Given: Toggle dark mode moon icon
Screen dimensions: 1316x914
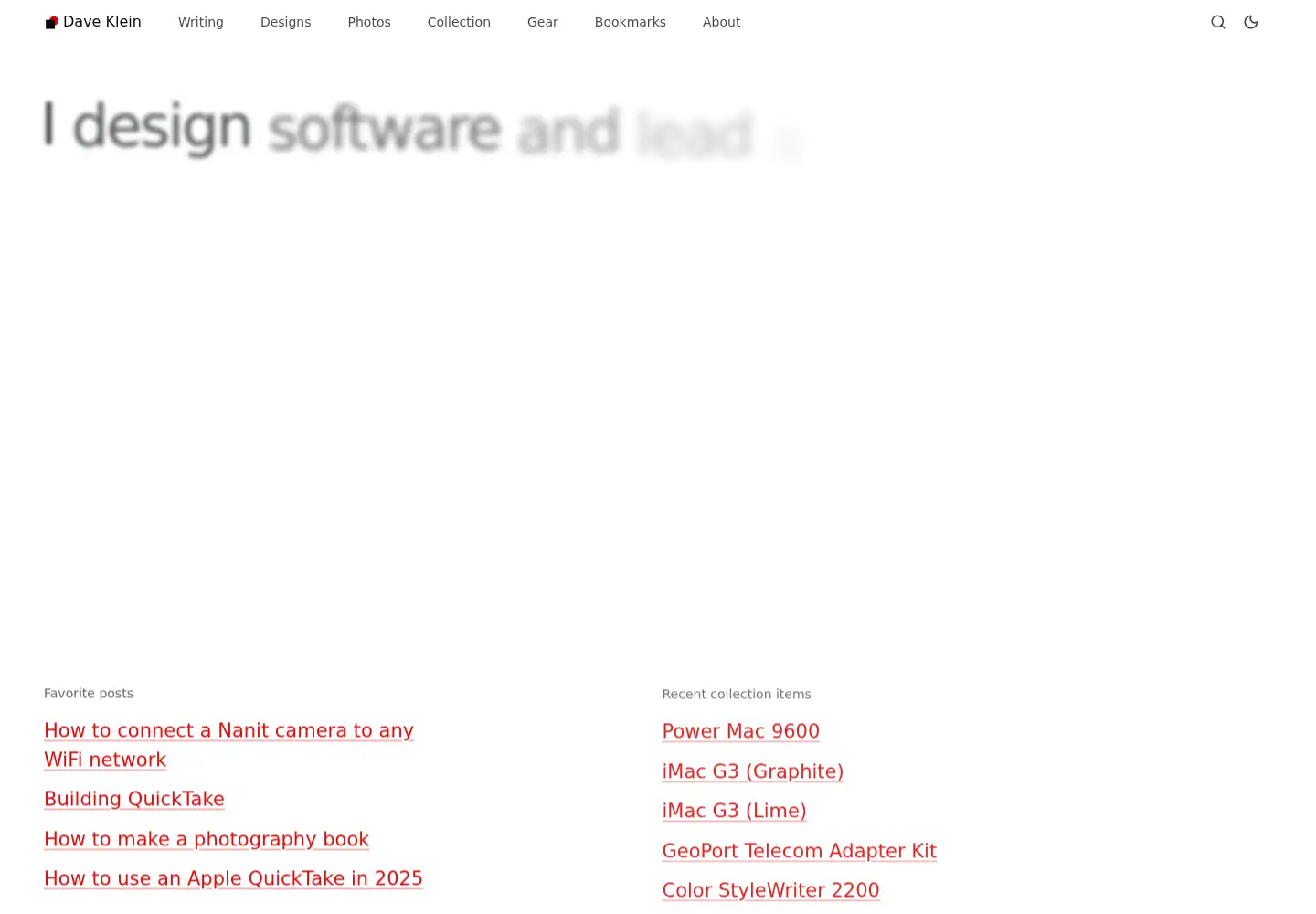Looking at the screenshot, I should click(x=1251, y=22).
